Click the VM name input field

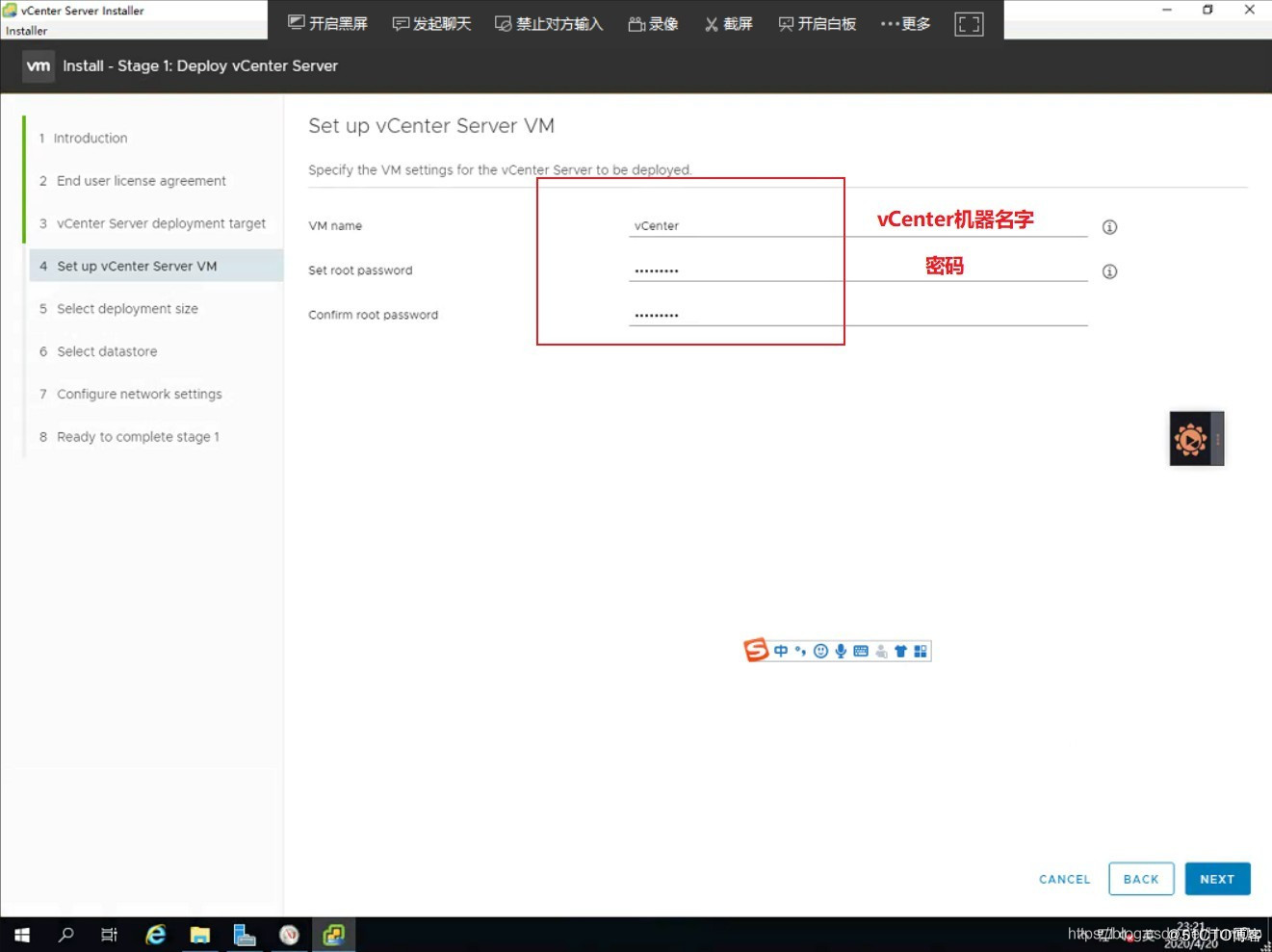point(858,226)
